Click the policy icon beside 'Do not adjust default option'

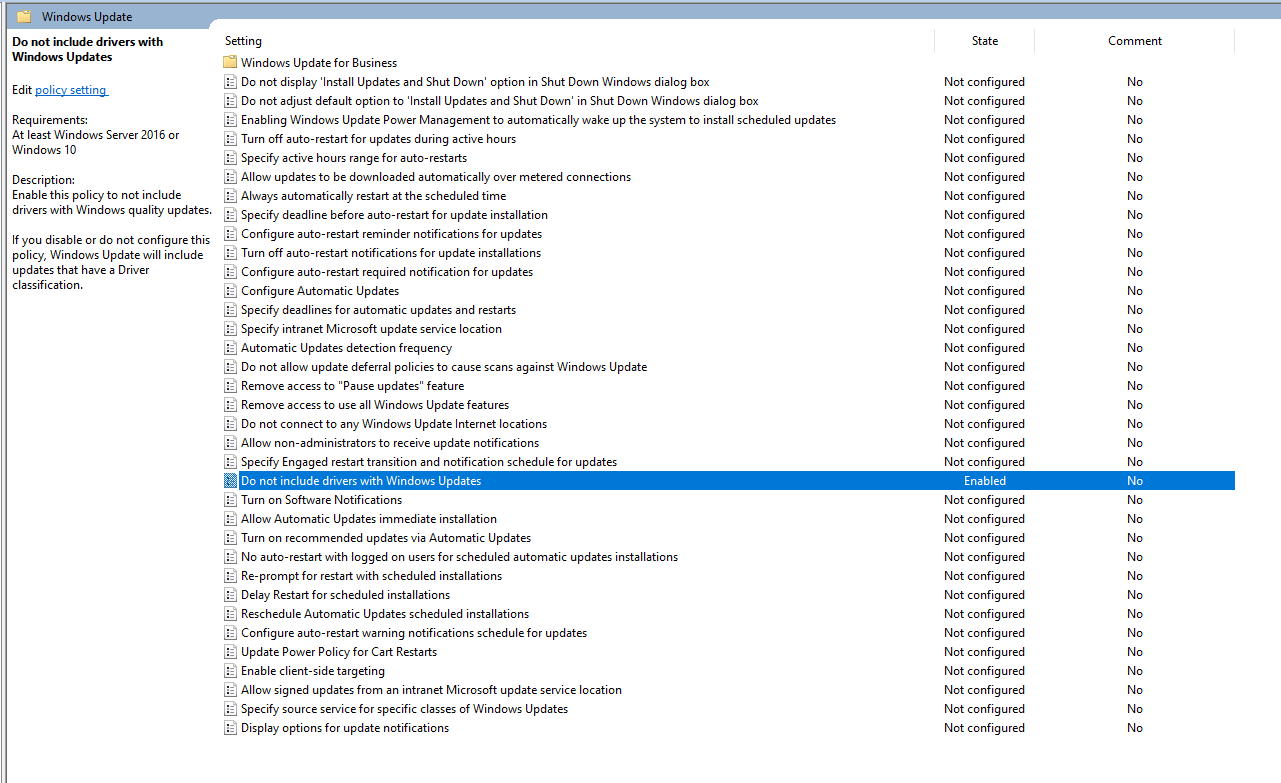(230, 101)
